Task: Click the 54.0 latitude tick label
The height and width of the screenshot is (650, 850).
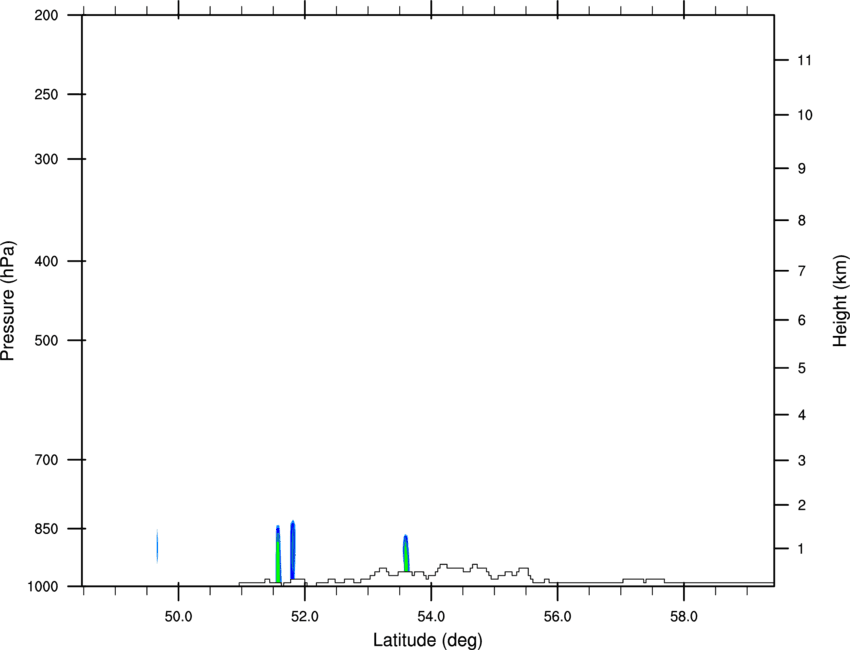Action: click(x=432, y=617)
